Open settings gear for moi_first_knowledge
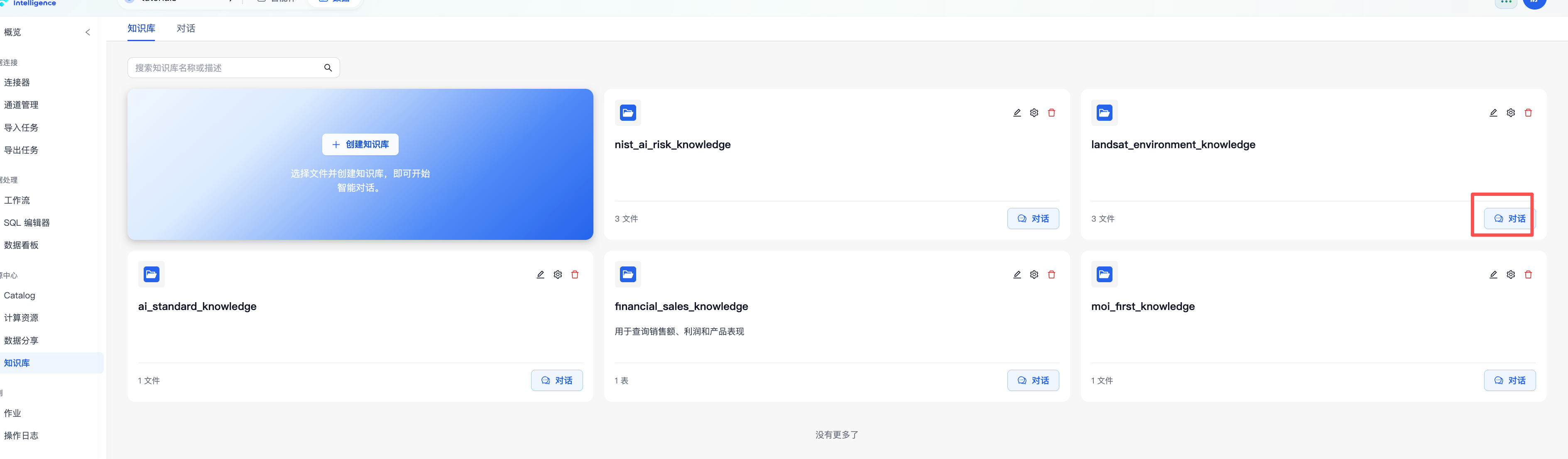Image resolution: width=1568 pixels, height=459 pixels. click(1510, 275)
